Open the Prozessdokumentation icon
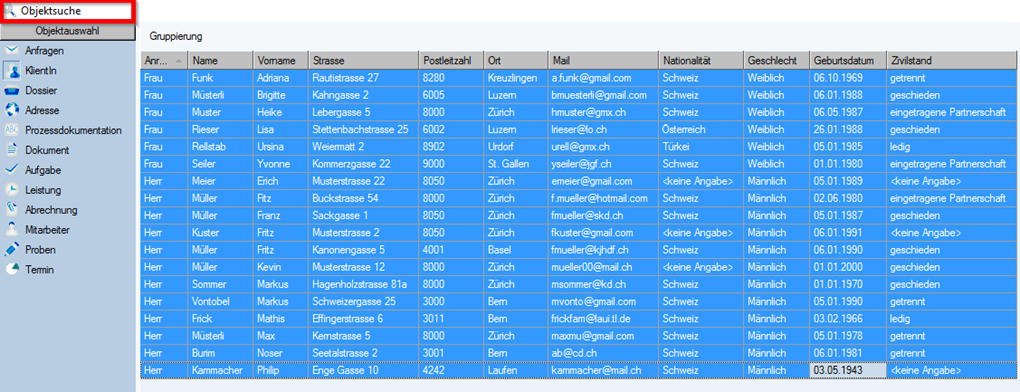The width and height of the screenshot is (1020, 392). 11,130
